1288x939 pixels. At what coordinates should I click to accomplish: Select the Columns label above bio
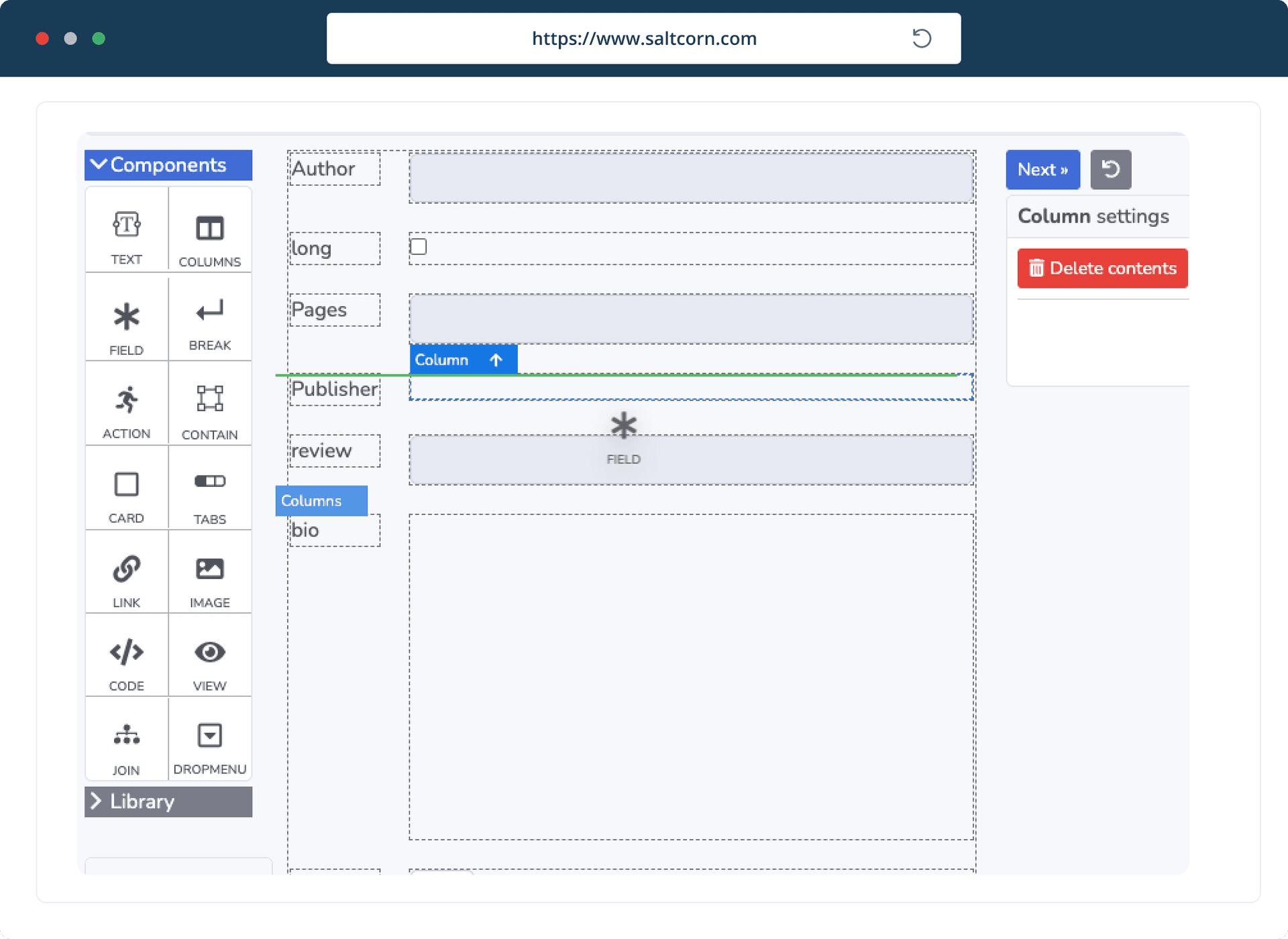[321, 500]
